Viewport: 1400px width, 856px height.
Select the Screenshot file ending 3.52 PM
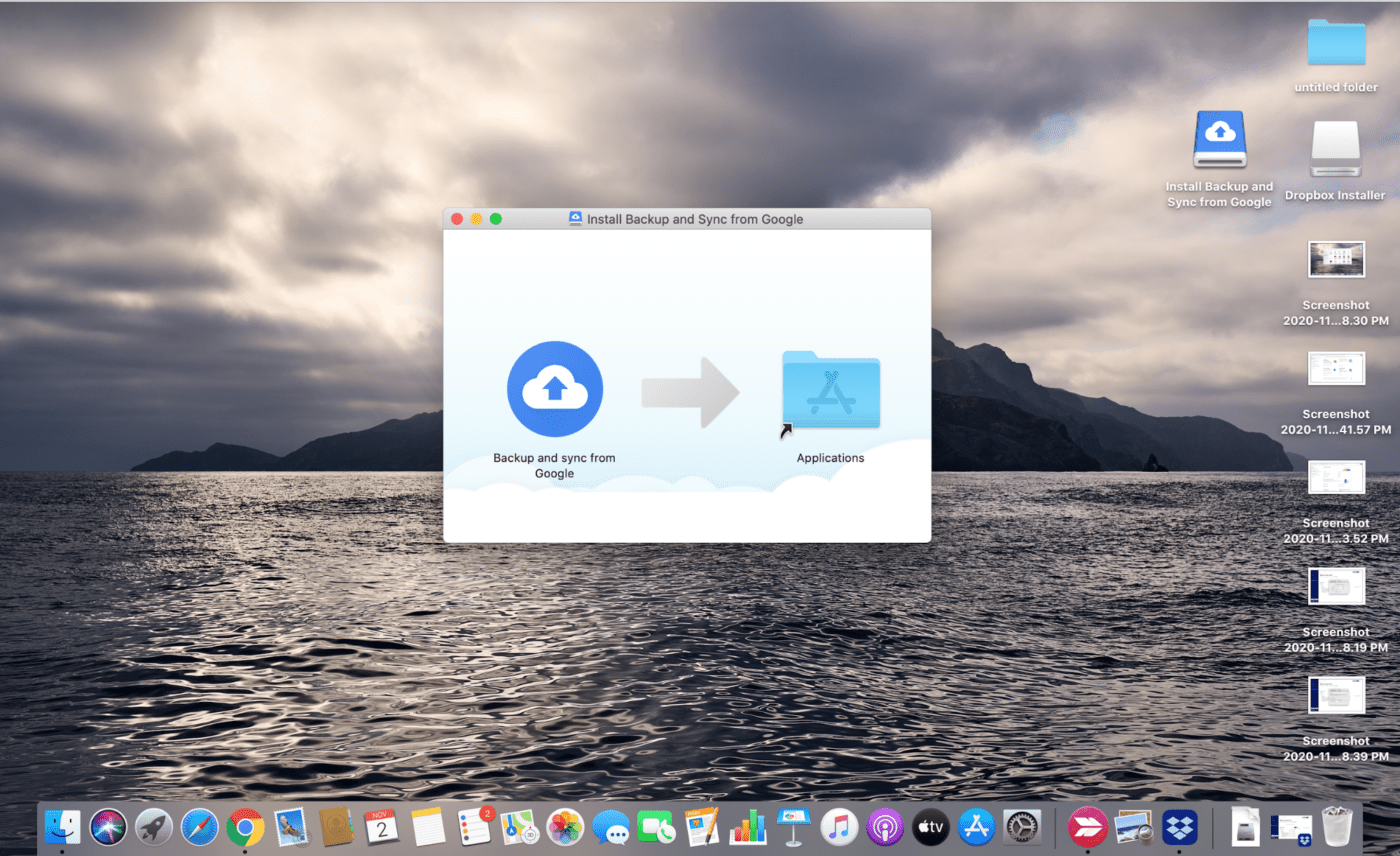[x=1336, y=477]
